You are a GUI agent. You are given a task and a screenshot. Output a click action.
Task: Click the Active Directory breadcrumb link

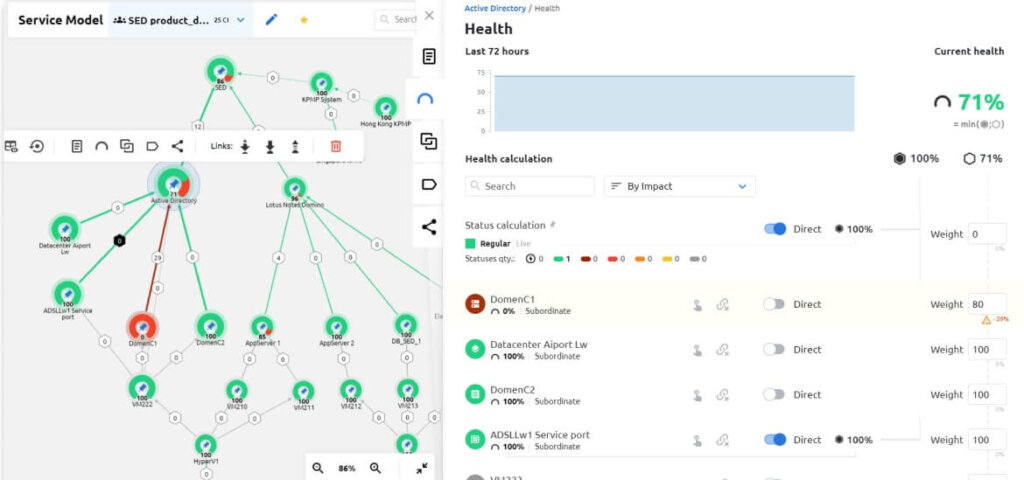(495, 8)
